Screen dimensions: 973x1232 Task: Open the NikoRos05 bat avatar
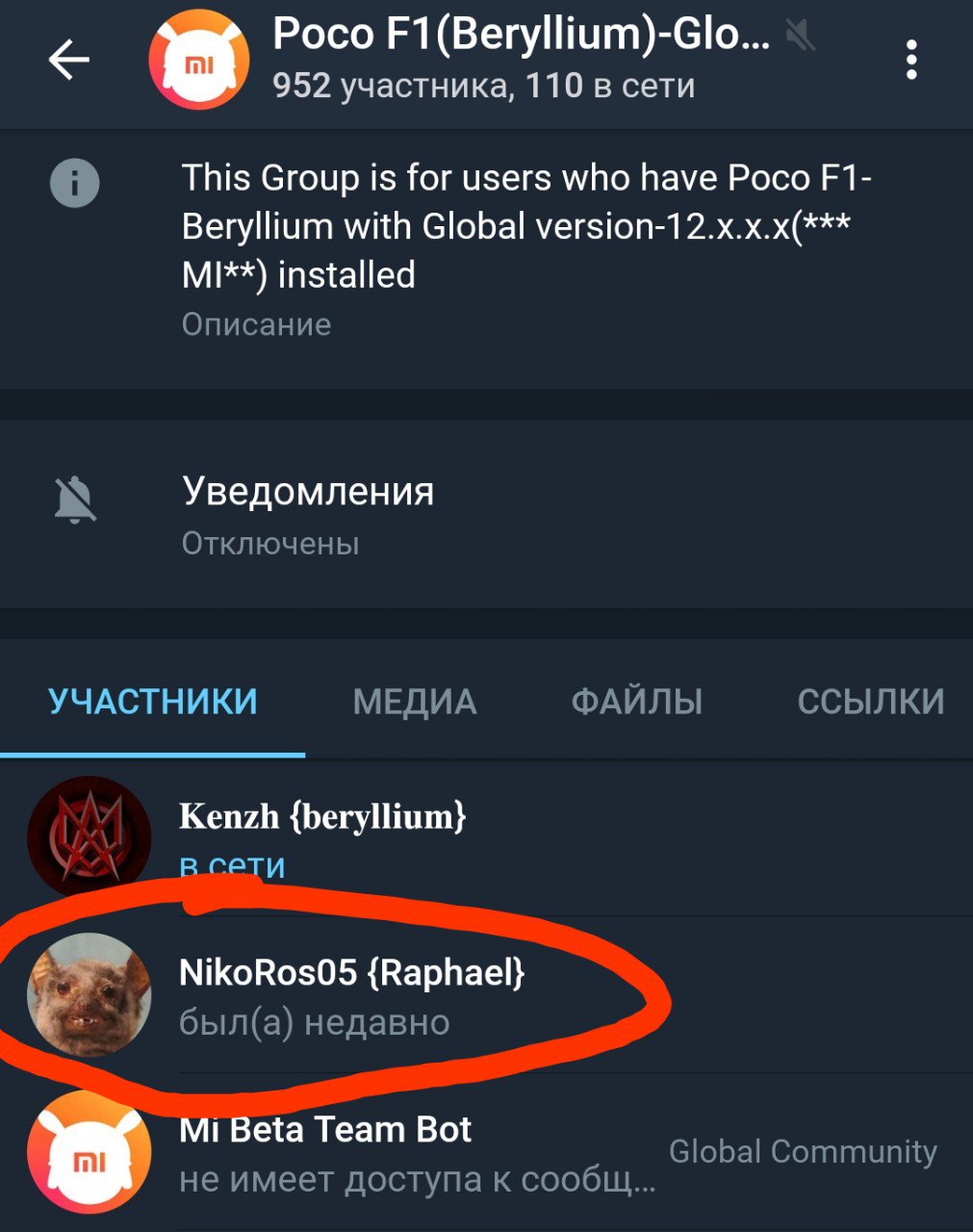tap(90, 994)
